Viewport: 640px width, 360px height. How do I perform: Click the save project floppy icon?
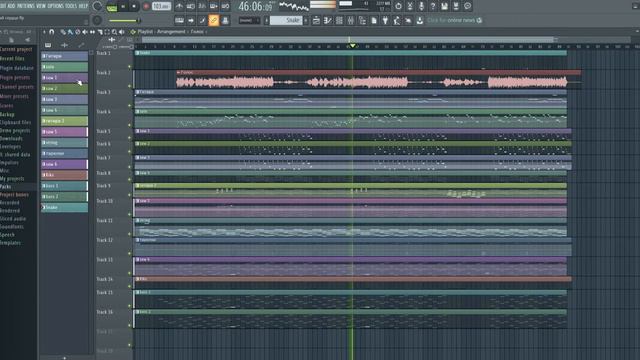click(x=444, y=6)
